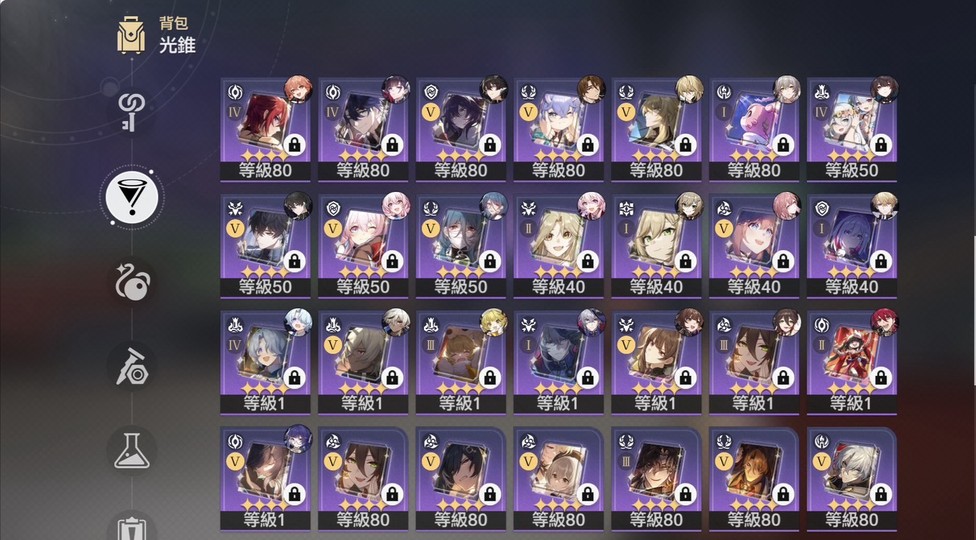Toggle the lock on the pink robot card

click(782, 145)
